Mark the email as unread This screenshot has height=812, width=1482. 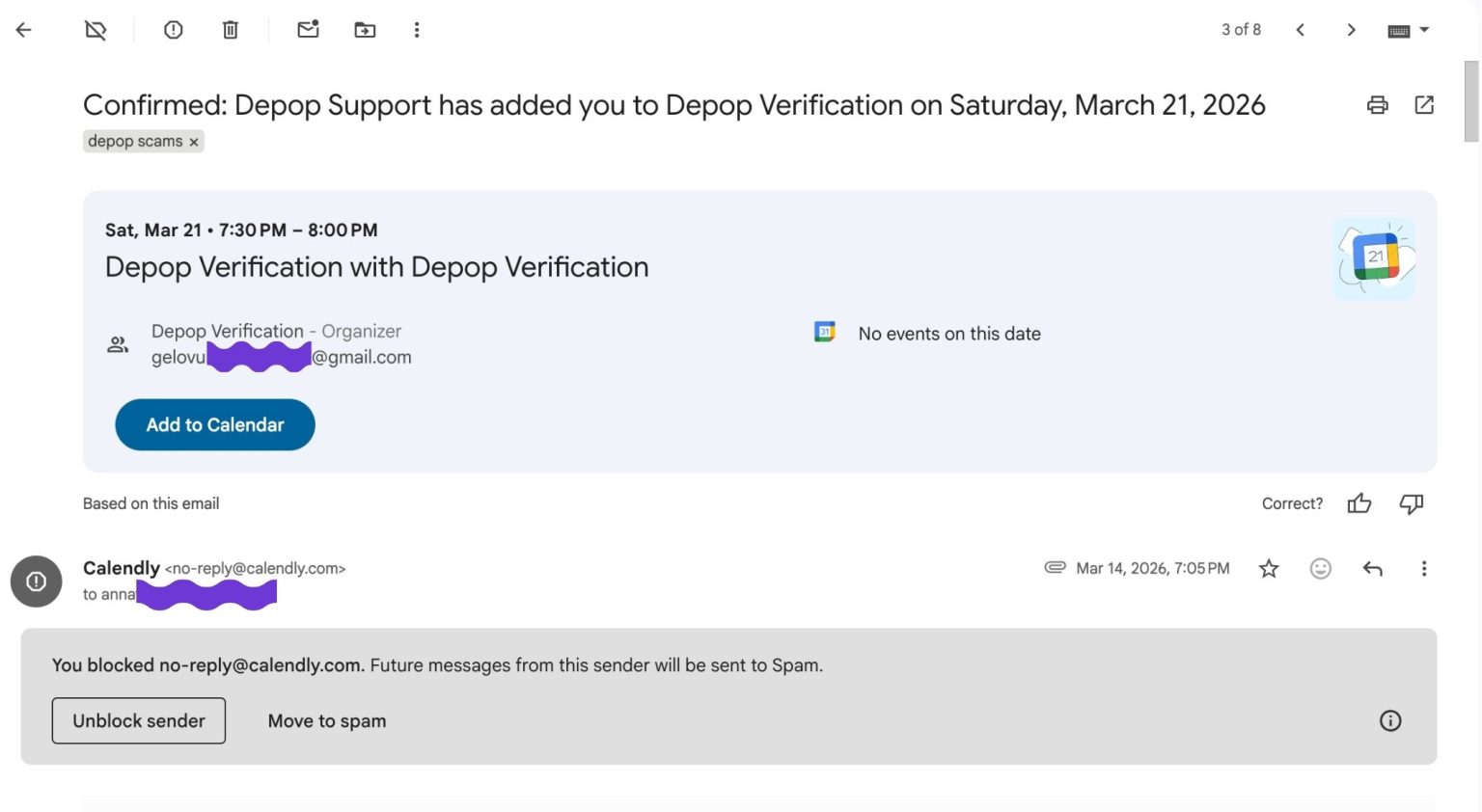coord(308,30)
